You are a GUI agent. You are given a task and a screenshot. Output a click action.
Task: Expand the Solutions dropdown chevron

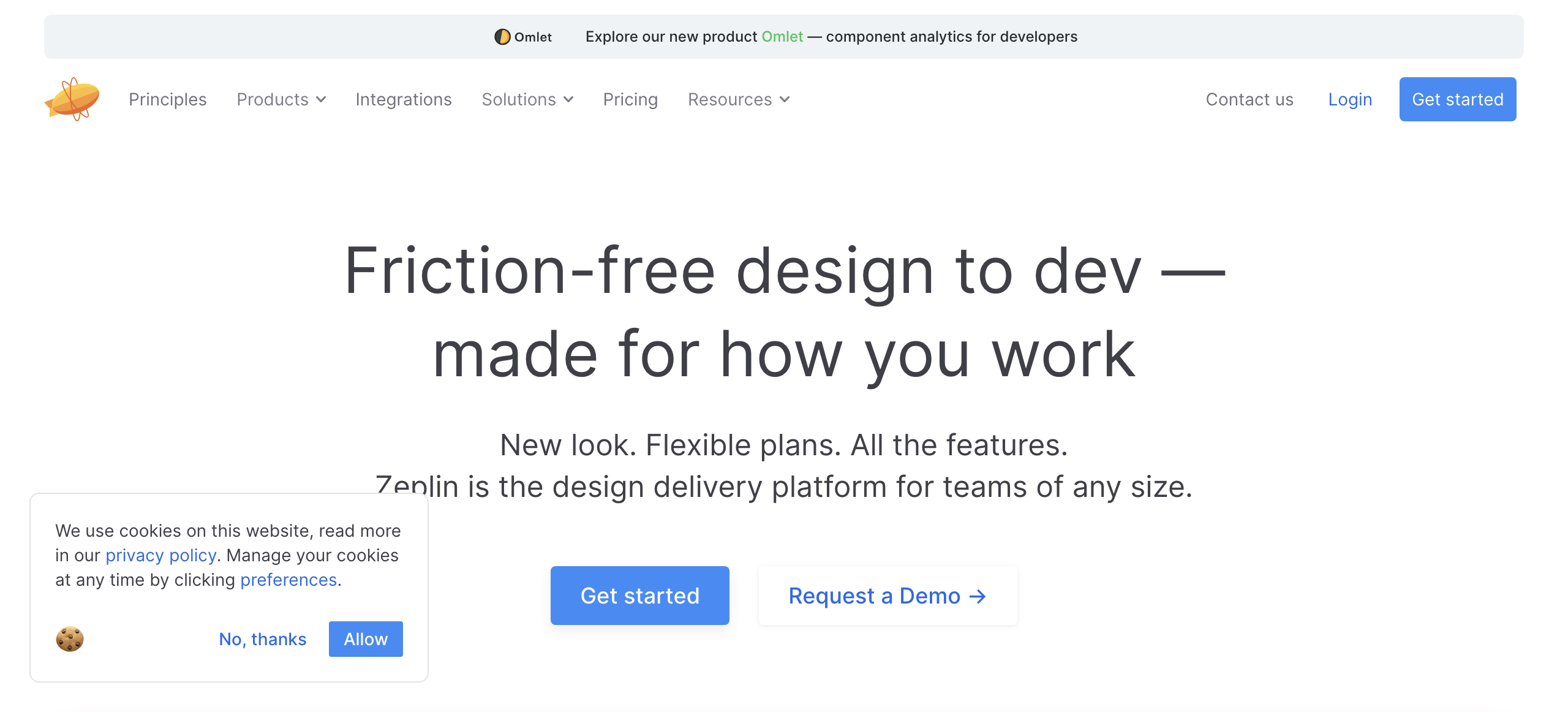tap(568, 100)
